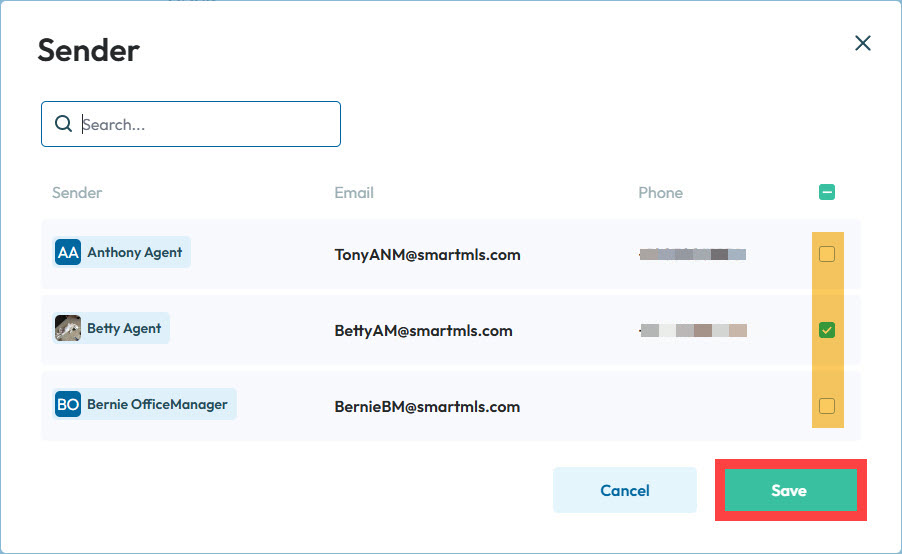Uncheck Betty Agent's checkbox
This screenshot has width=902, height=554.
pyautogui.click(x=827, y=330)
